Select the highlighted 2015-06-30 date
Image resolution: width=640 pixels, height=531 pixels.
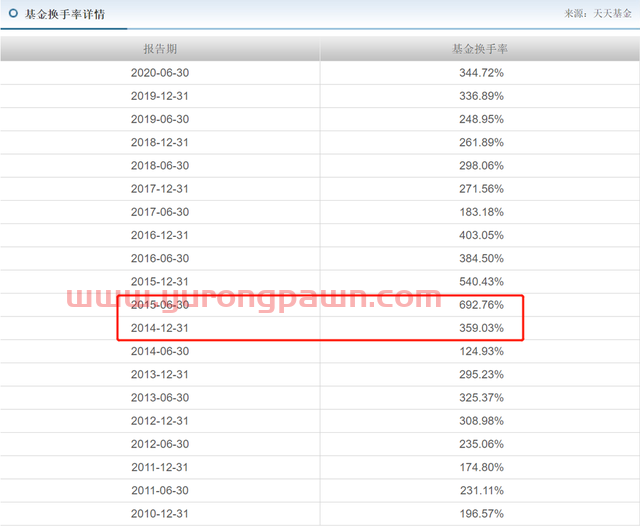pyautogui.click(x=160, y=305)
